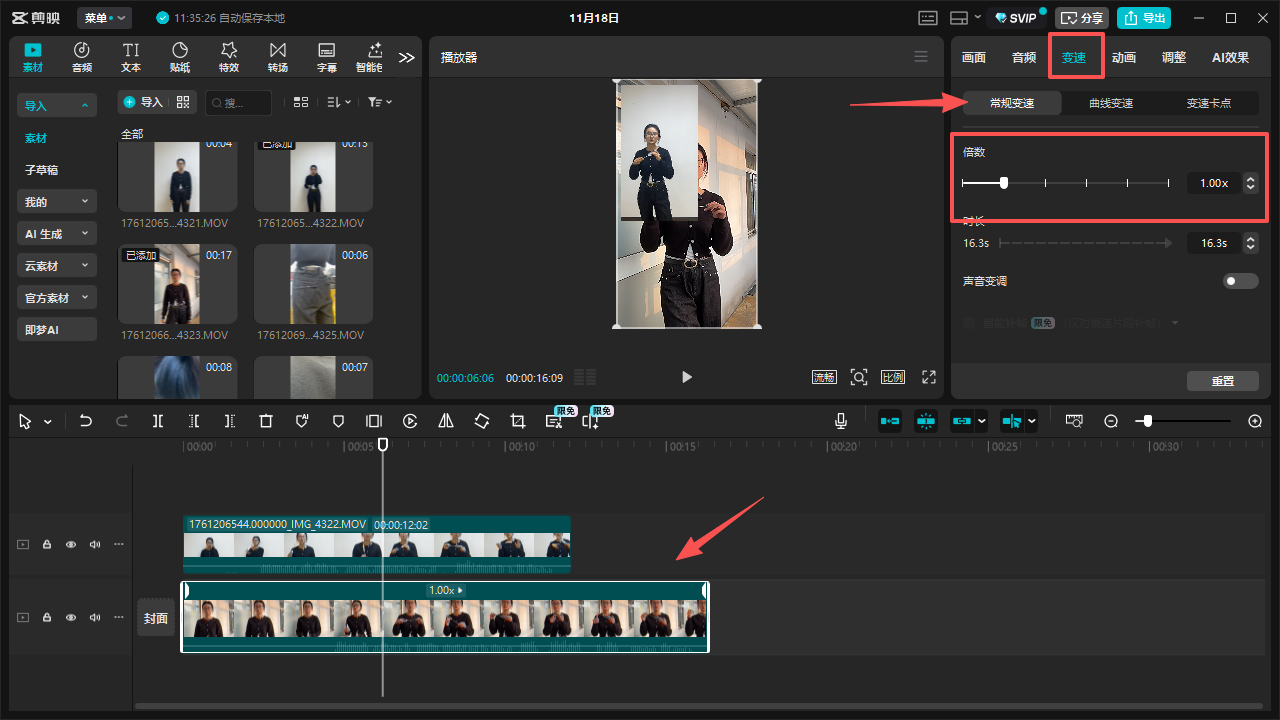Open the 贴纸 stickers panel
The image size is (1280, 720).
[x=180, y=57]
